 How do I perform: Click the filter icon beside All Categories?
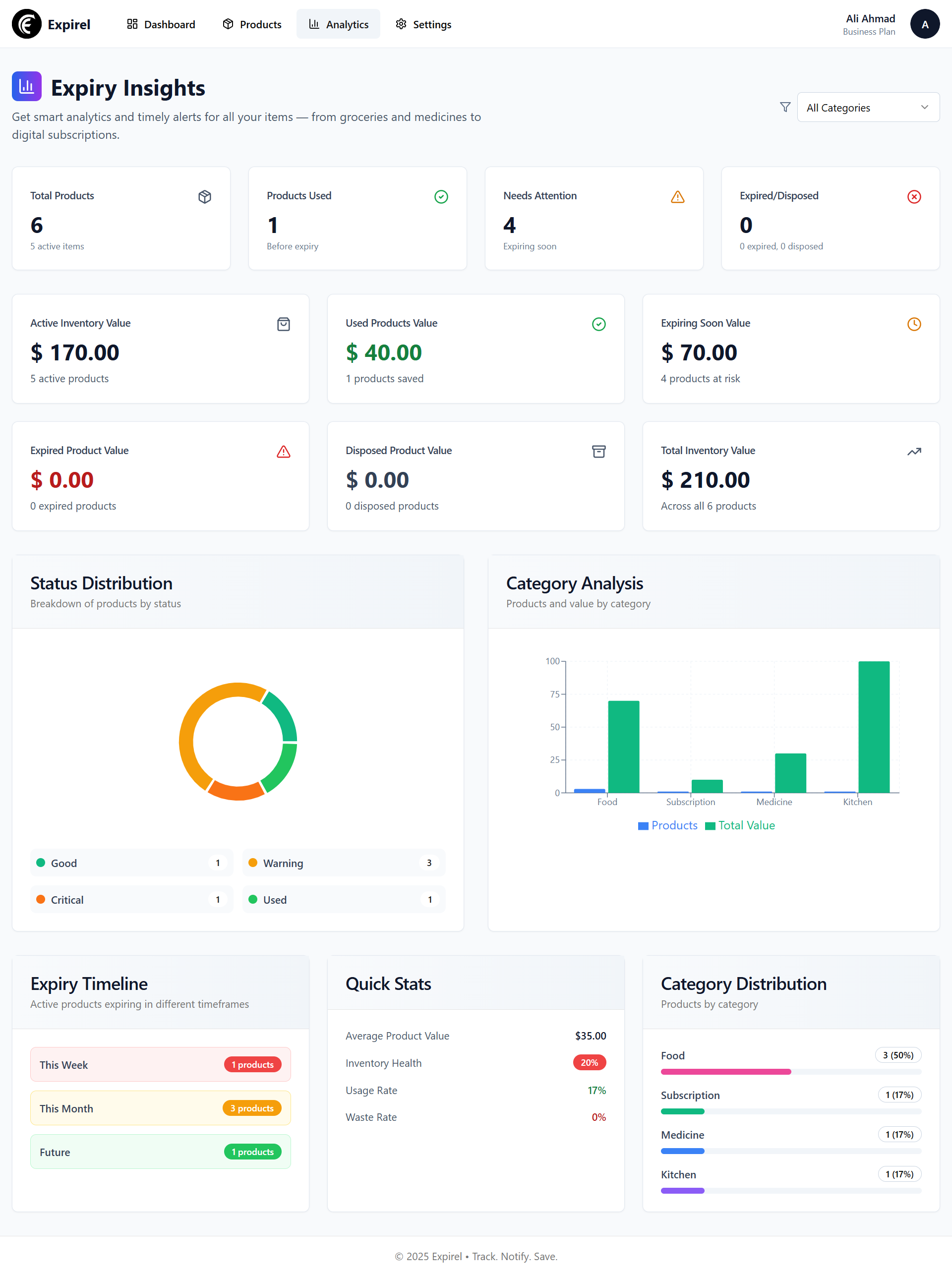click(784, 107)
